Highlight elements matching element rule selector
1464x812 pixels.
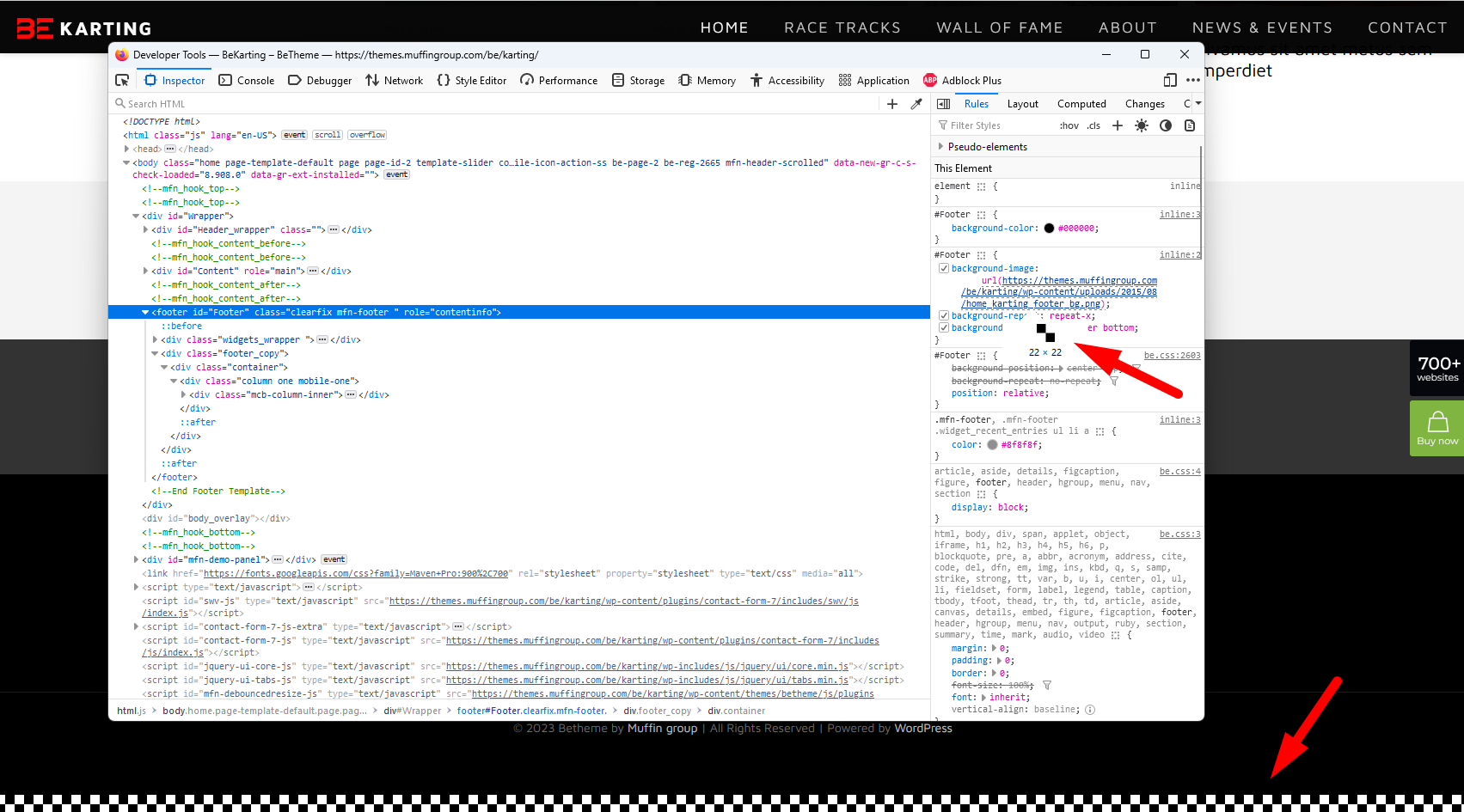981,186
